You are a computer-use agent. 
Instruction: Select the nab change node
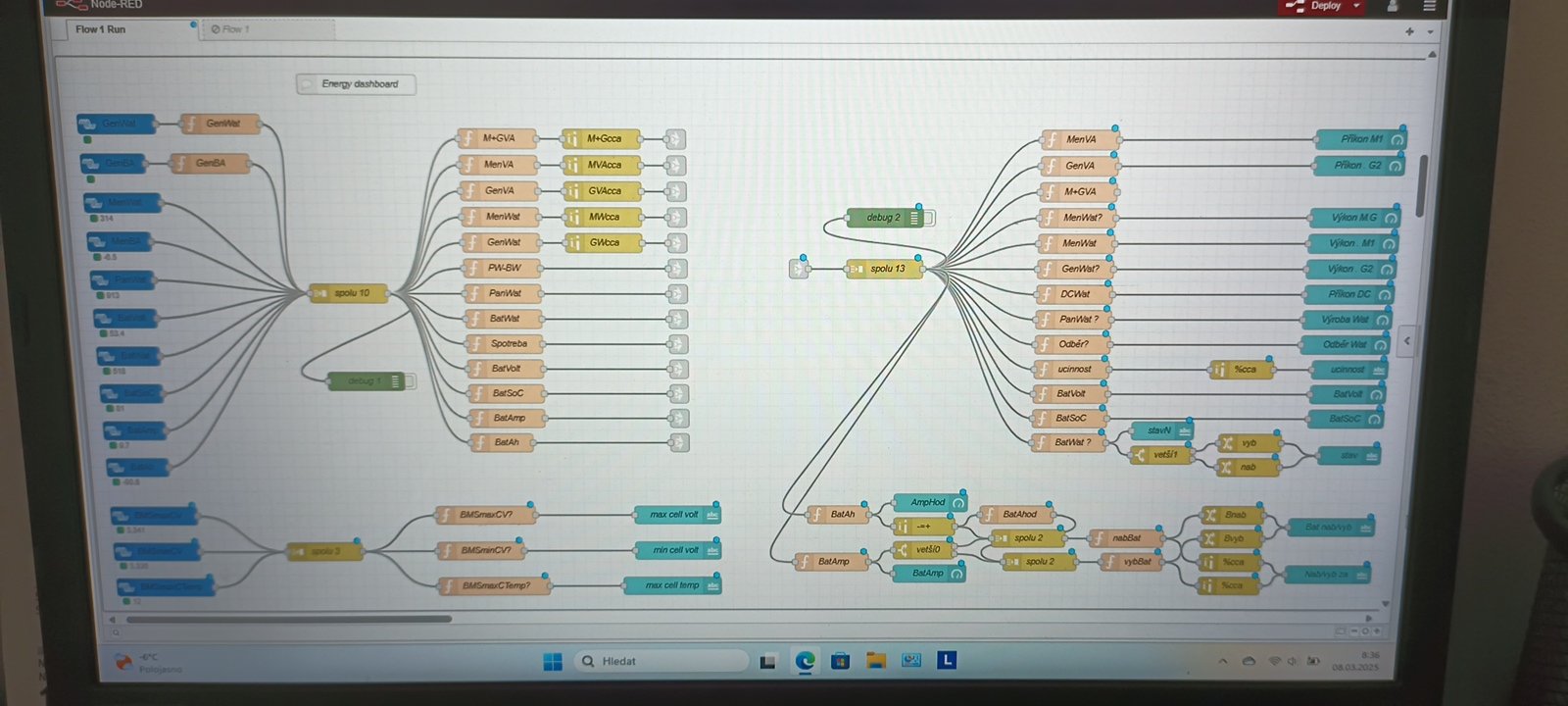pyautogui.click(x=1246, y=468)
